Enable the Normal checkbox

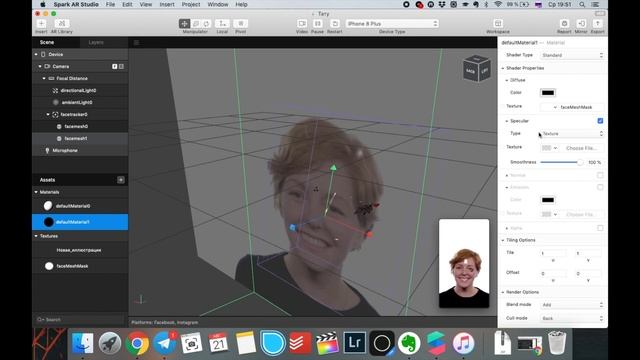600,175
